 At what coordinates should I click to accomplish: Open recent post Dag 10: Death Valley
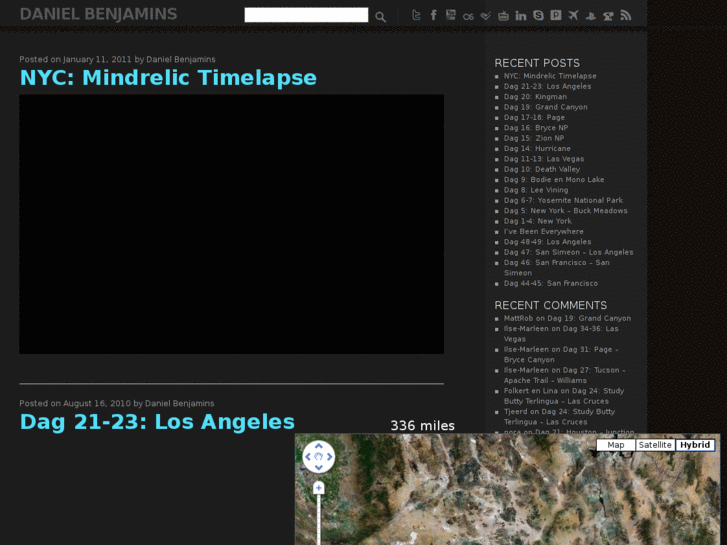[542, 169]
